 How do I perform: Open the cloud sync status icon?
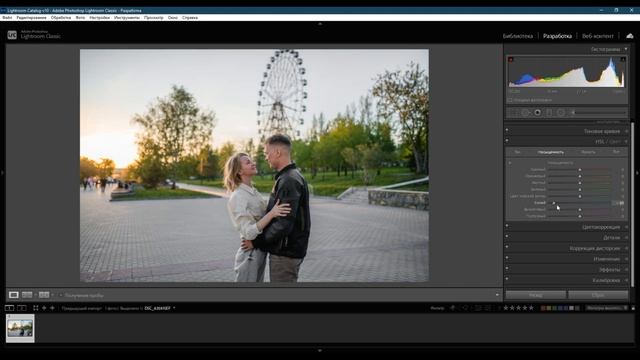pyautogui.click(x=630, y=36)
